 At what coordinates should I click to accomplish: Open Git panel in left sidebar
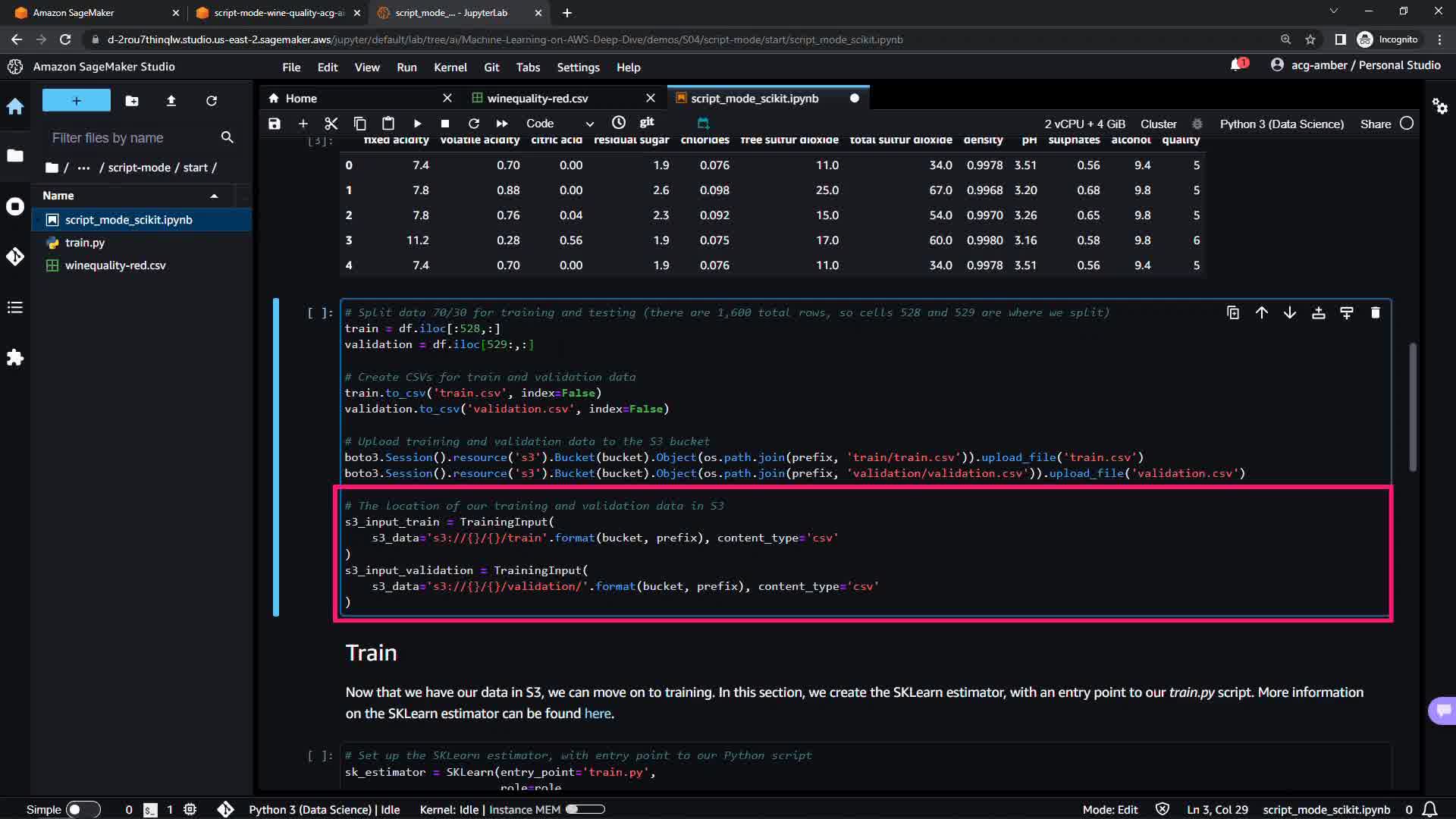[15, 257]
